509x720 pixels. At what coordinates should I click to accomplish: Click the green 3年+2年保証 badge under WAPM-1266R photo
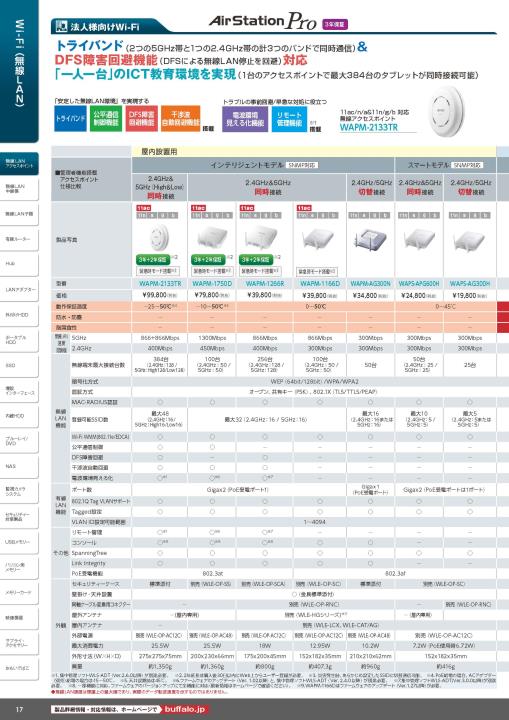pyautogui.click(x=257, y=260)
